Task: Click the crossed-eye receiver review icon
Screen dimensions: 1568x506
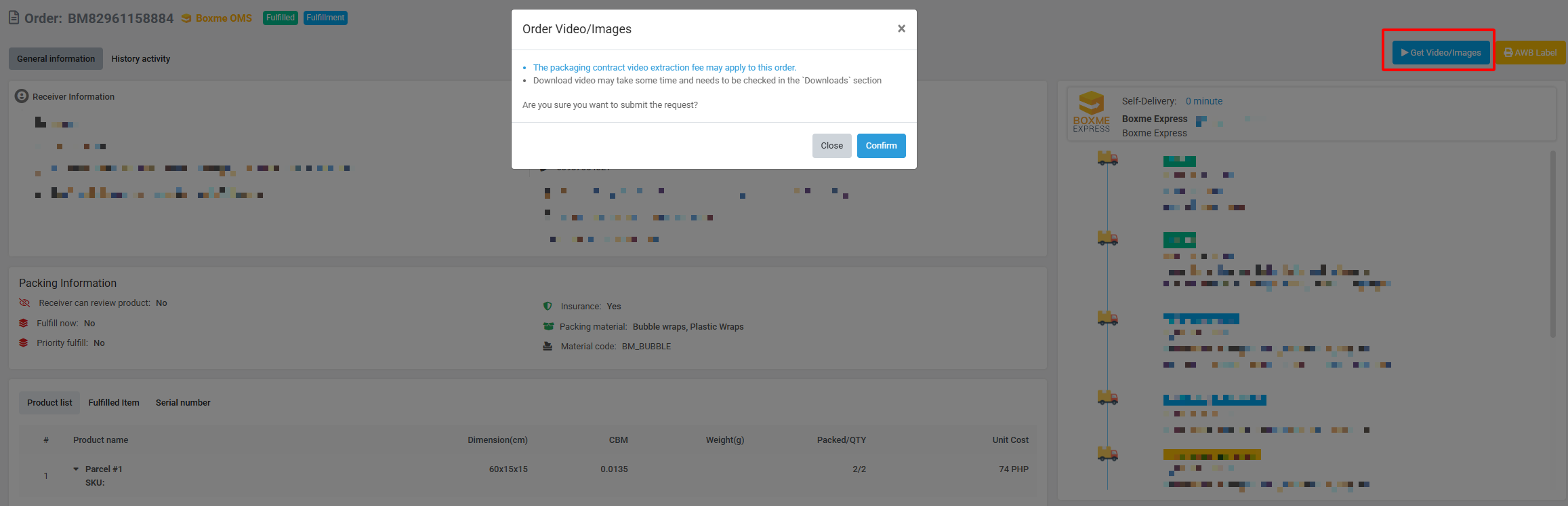Action: (25, 303)
